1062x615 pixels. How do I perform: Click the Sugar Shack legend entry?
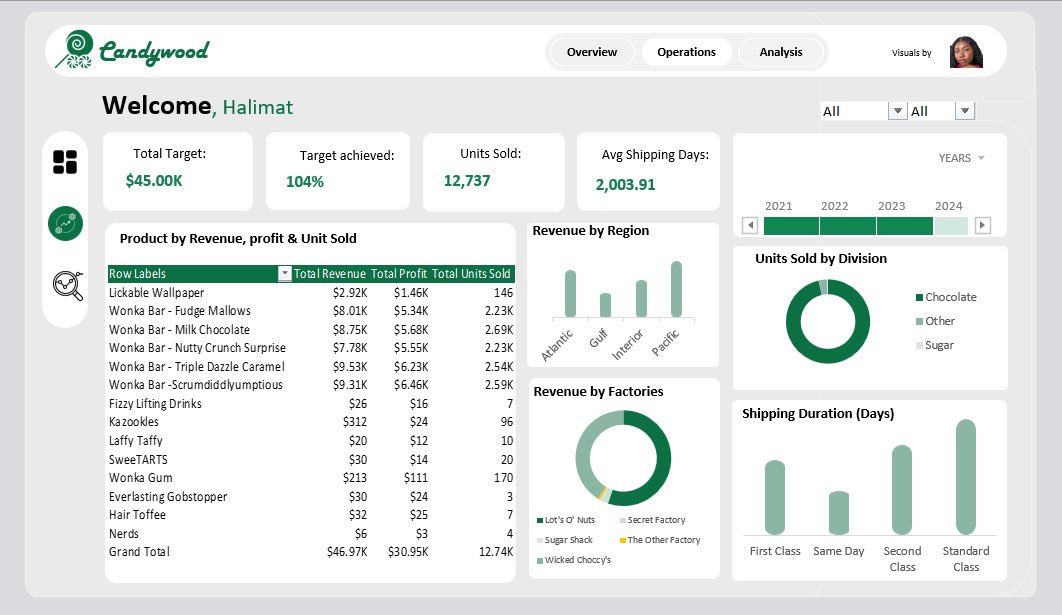click(x=565, y=540)
